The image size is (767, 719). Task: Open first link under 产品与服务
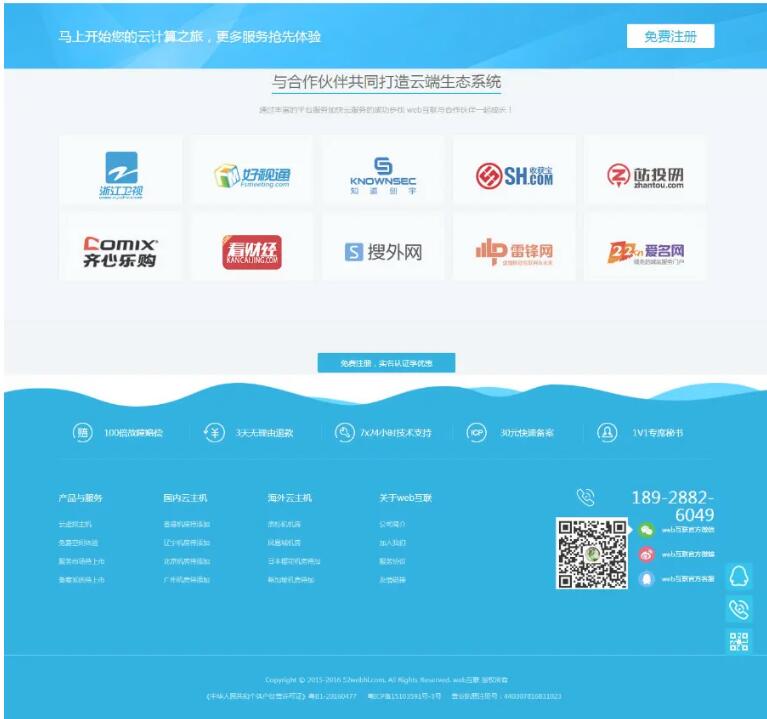tap(75, 524)
